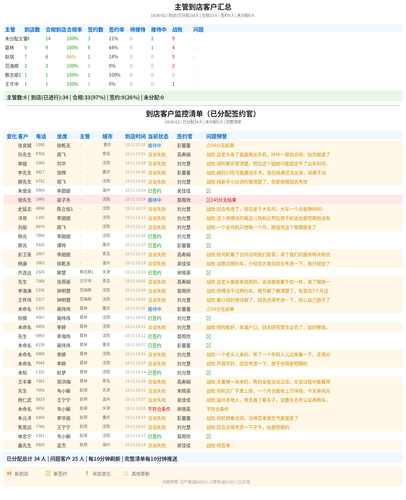Viewport: 406px width, 500px height.
Task: Click the green check icon in row 2361
Action: tap(208, 436)
